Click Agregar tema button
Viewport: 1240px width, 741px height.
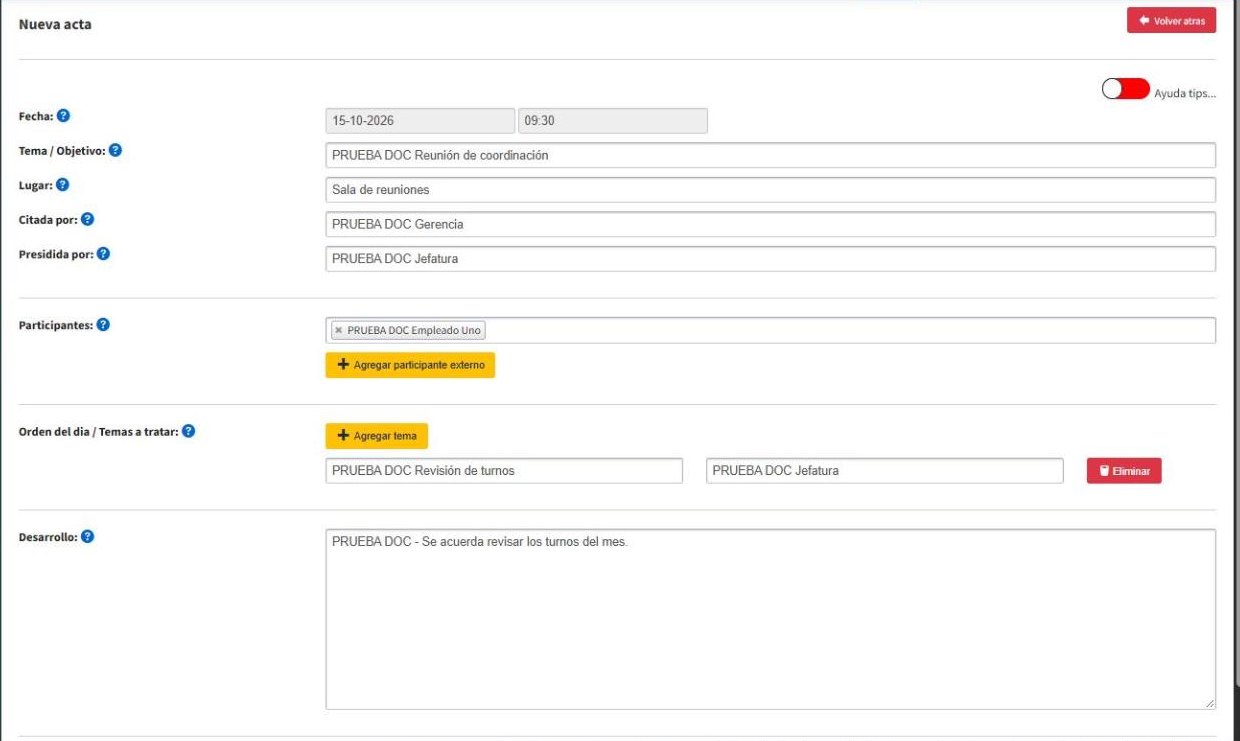coord(377,436)
